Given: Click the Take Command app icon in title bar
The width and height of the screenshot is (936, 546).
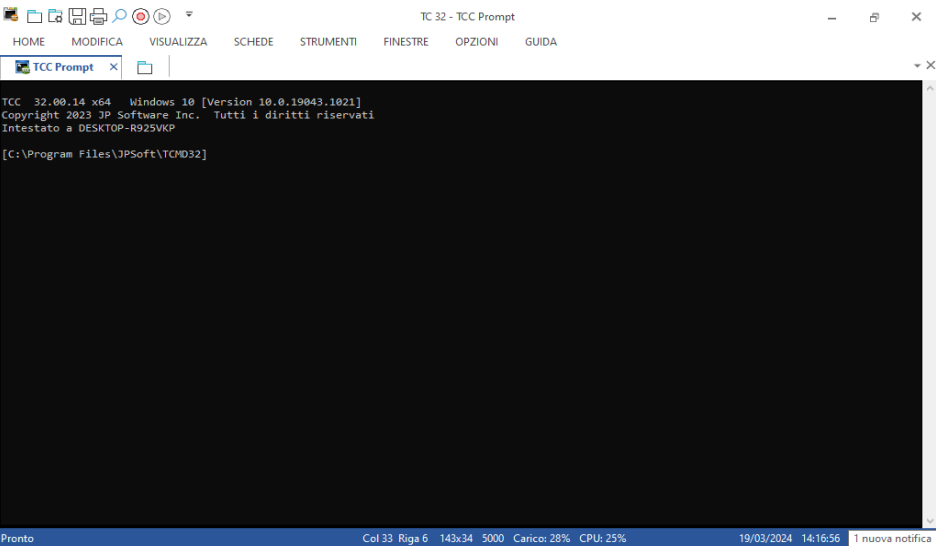Looking at the screenshot, I should point(11,15).
